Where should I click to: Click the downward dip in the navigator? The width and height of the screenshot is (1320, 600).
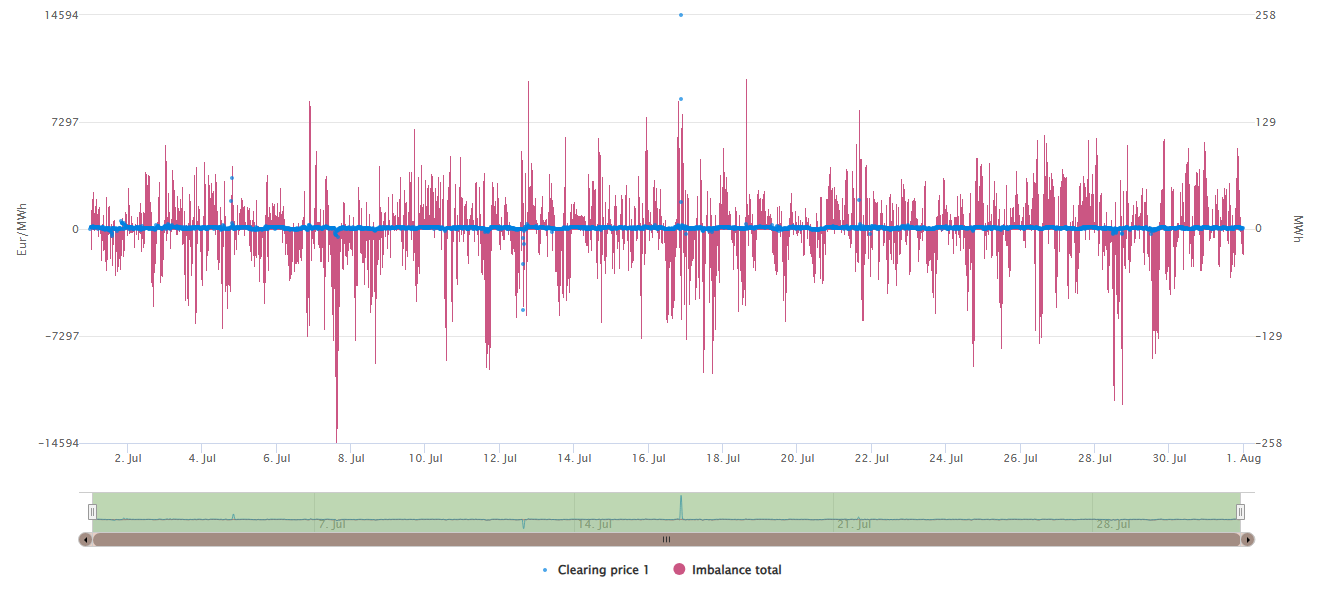point(523,525)
